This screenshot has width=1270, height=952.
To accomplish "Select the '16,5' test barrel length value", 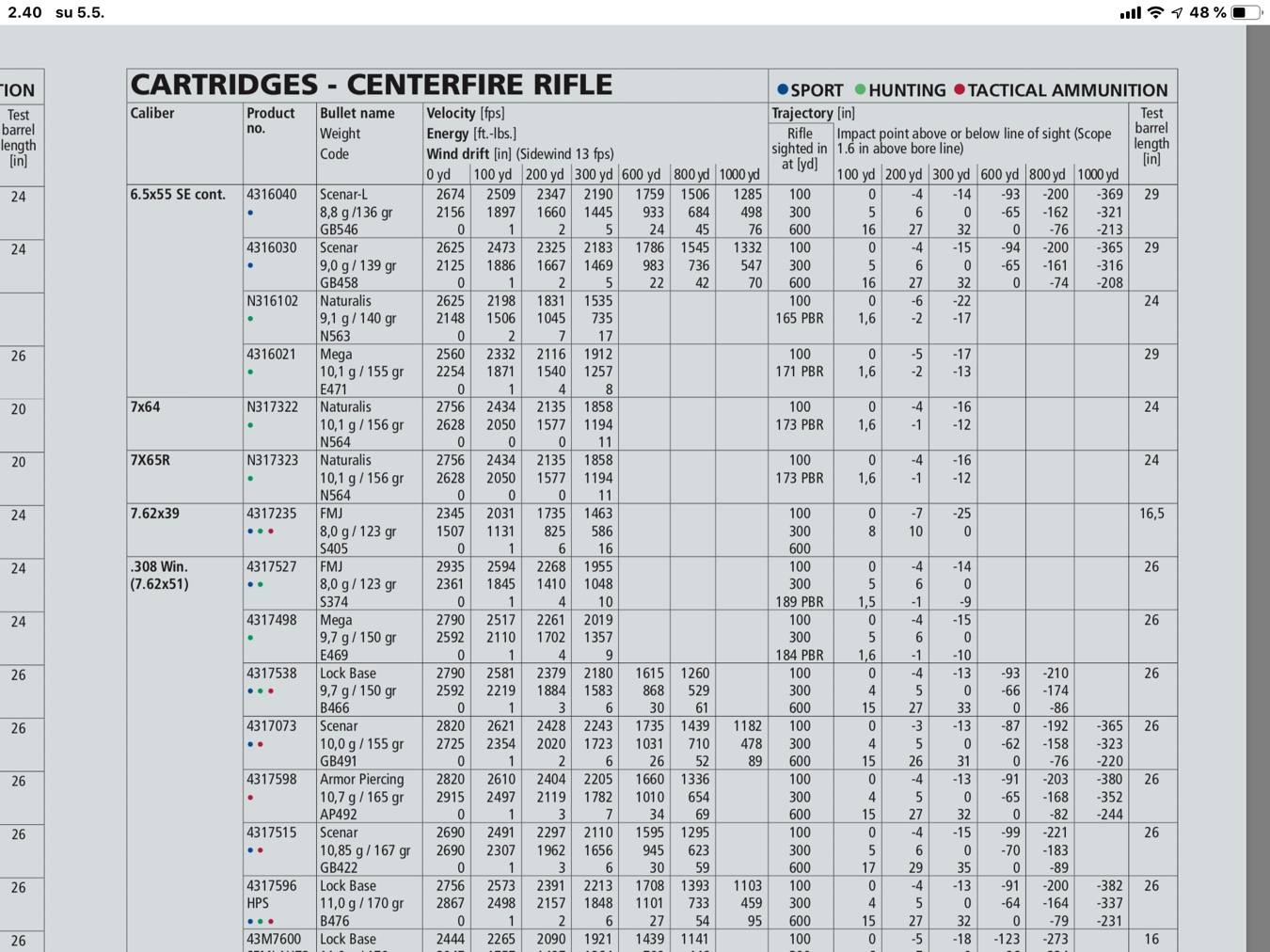I will [1151, 514].
